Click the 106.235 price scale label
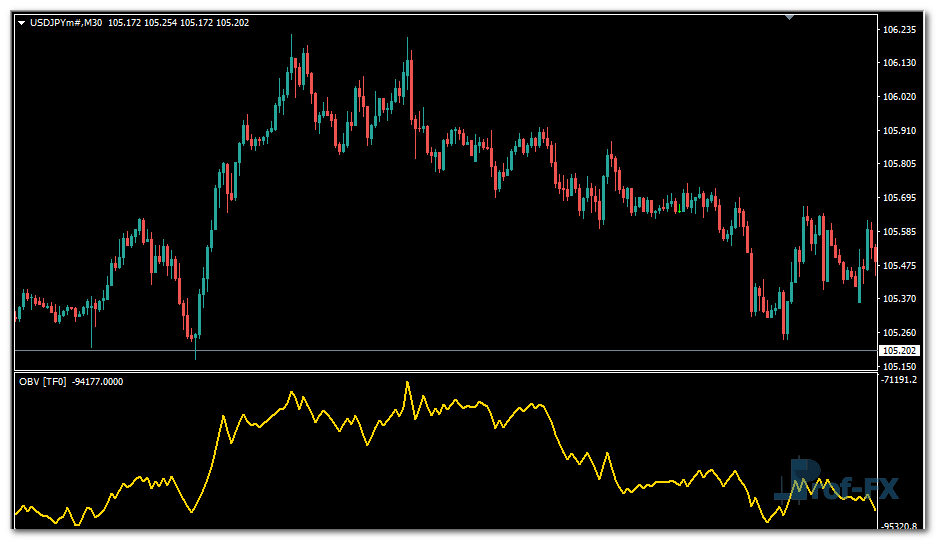 900,30
